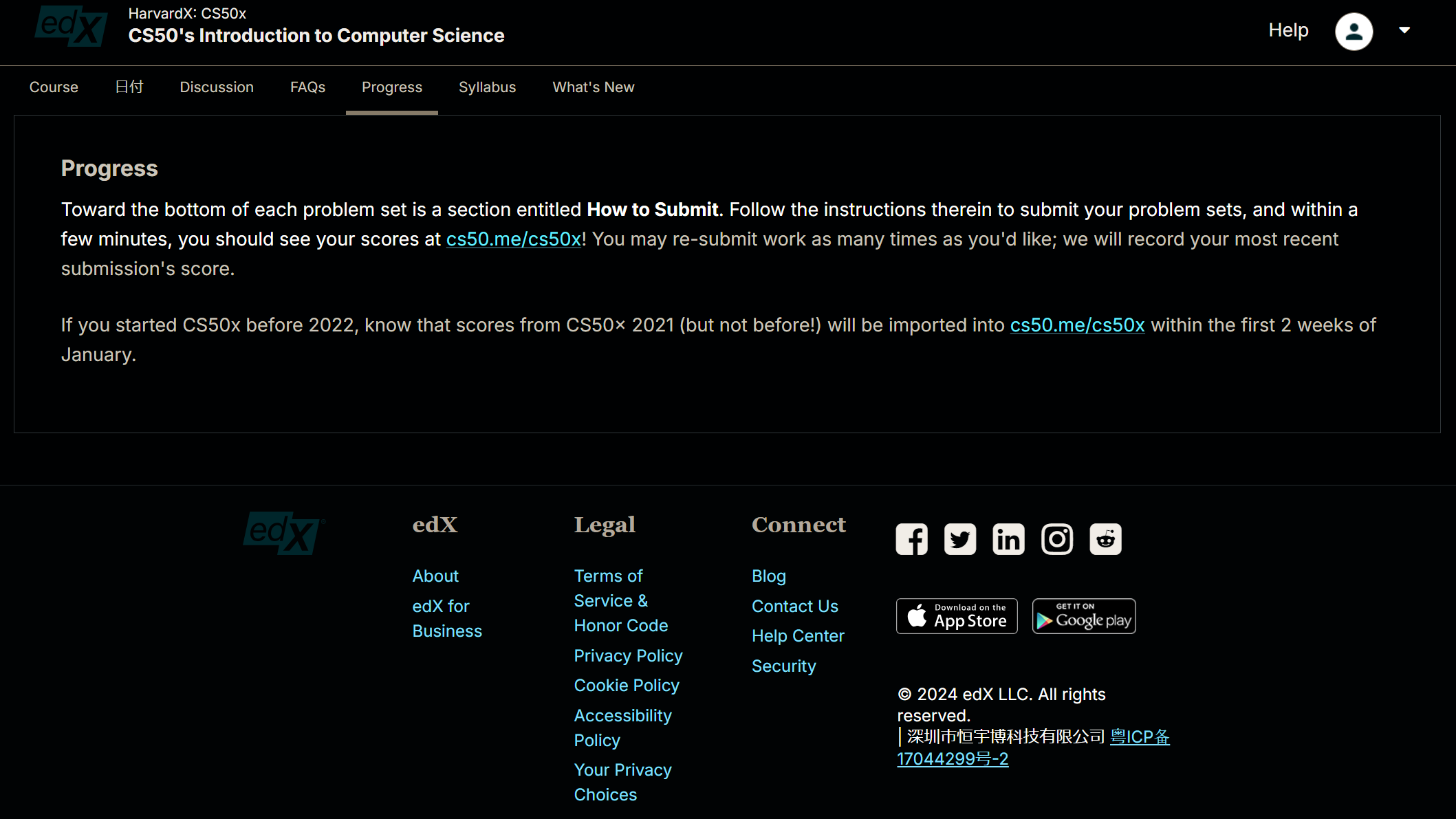
Task: Open edX Facebook page icon
Action: tap(911, 539)
